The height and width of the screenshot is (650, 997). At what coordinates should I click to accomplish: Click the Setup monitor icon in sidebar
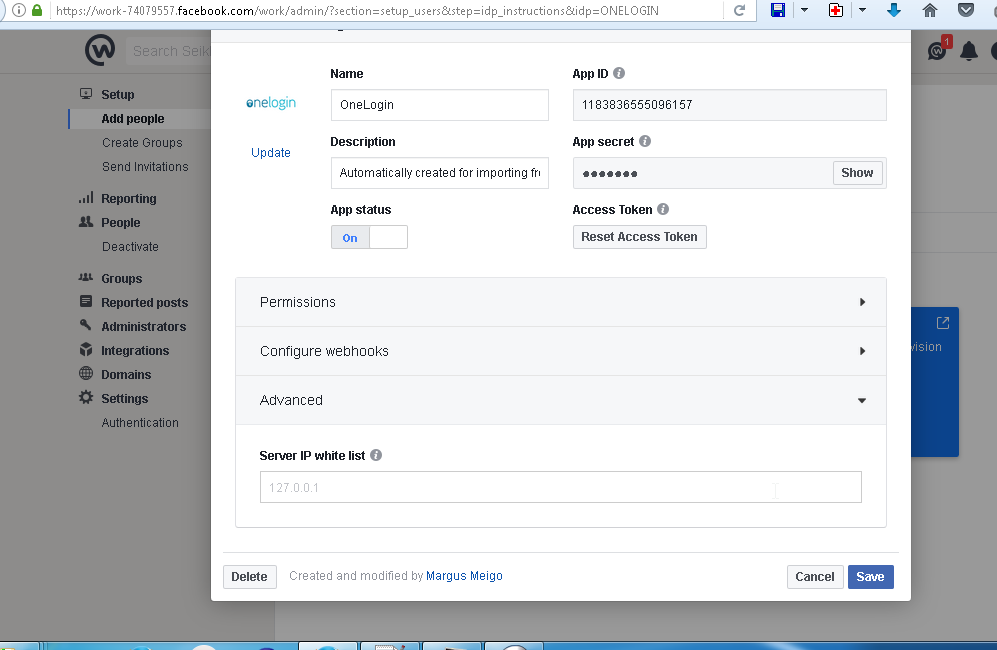coord(86,94)
